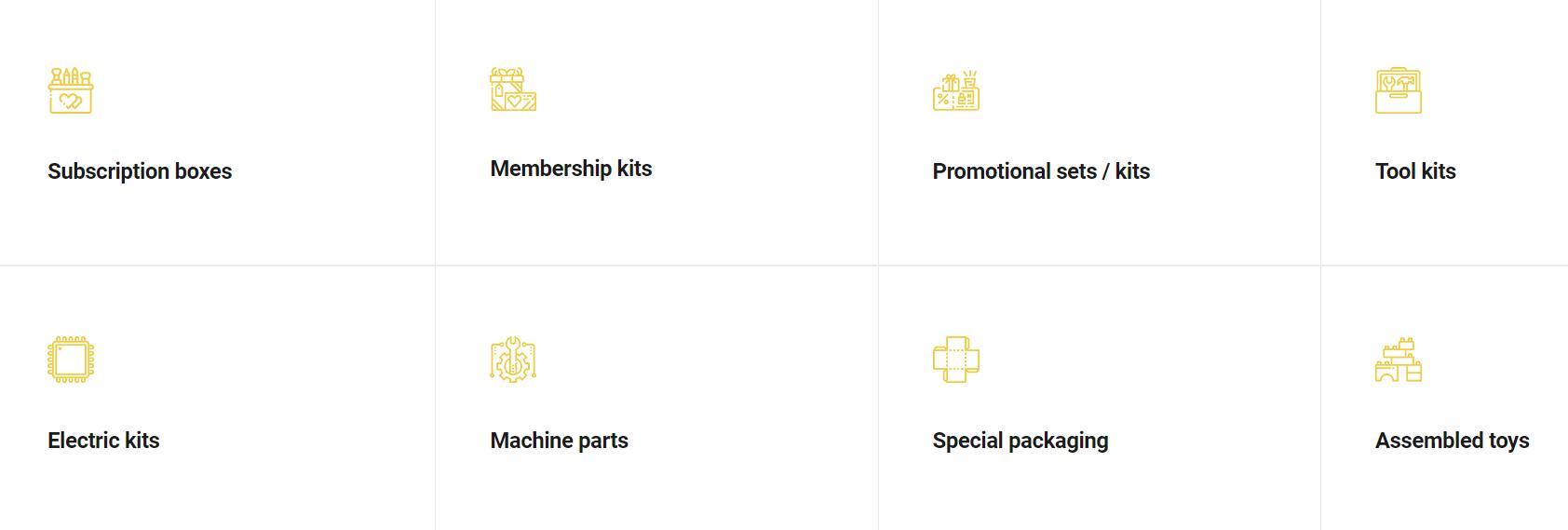Select the Promotional sets / kits title

[1041, 171]
